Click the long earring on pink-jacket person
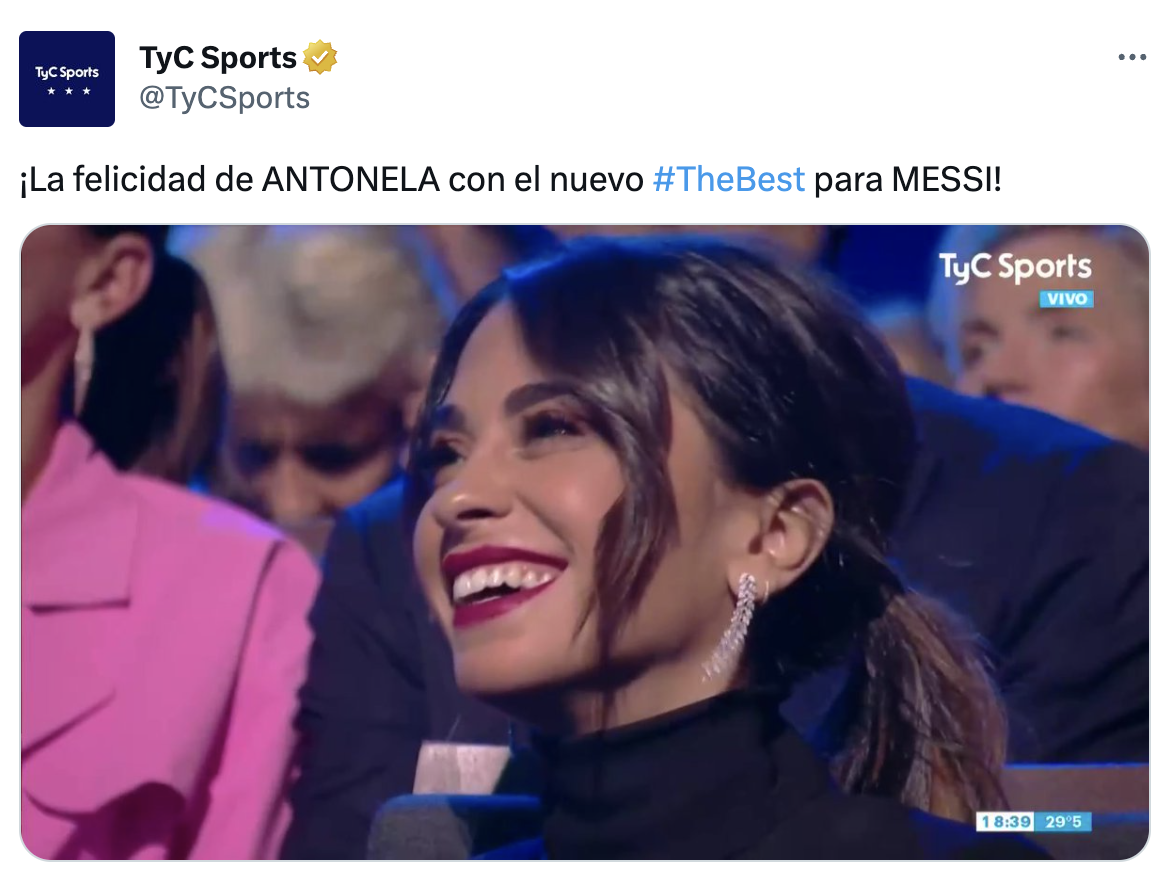The height and width of the screenshot is (870, 1160). (81, 355)
